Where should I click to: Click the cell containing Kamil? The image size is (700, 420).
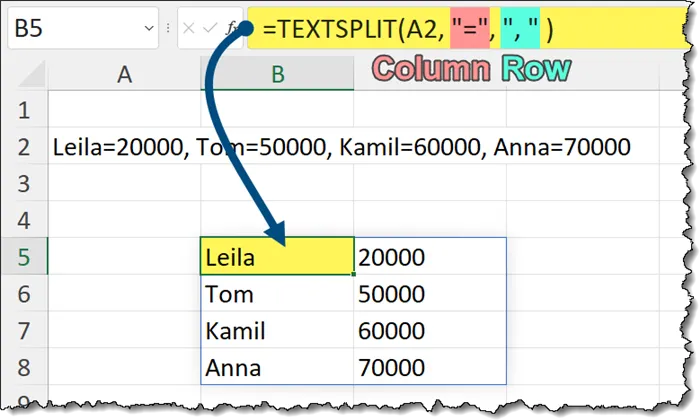coord(277,331)
